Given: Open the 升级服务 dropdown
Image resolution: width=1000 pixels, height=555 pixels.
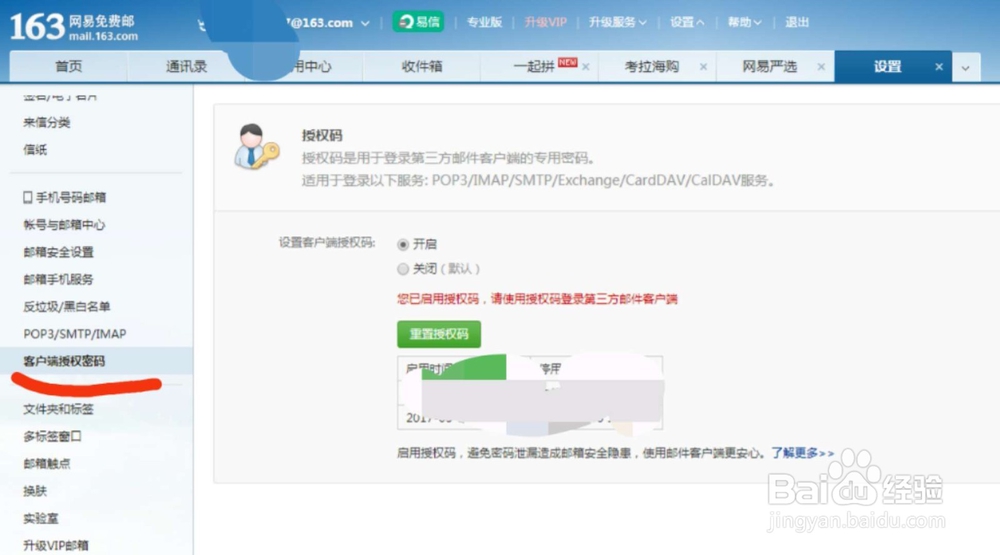Looking at the screenshot, I should coord(617,22).
